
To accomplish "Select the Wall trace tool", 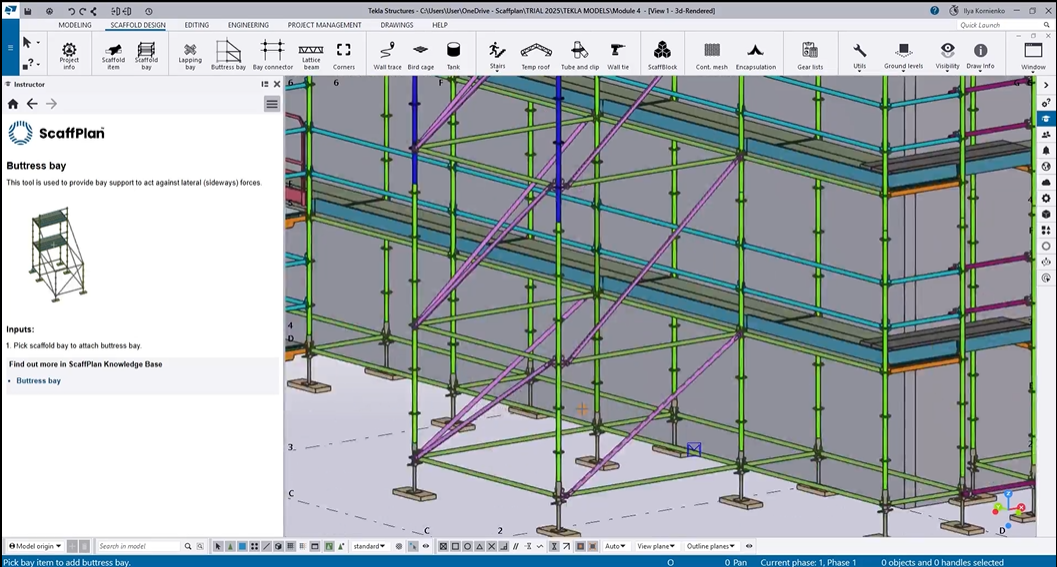I will (387, 55).
